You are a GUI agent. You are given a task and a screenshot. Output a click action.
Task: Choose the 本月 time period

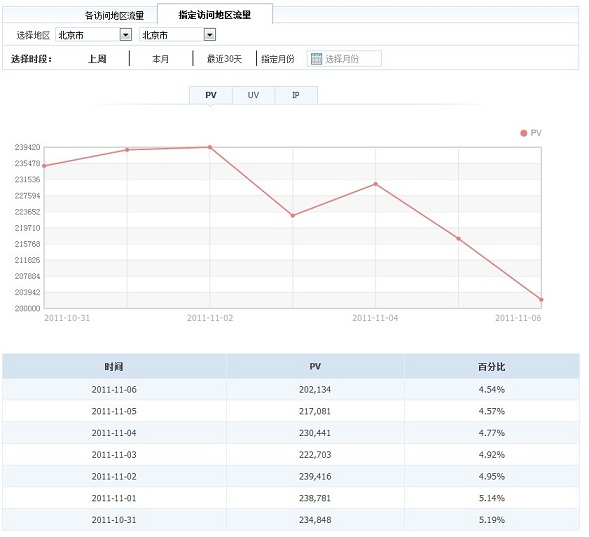pos(160,59)
